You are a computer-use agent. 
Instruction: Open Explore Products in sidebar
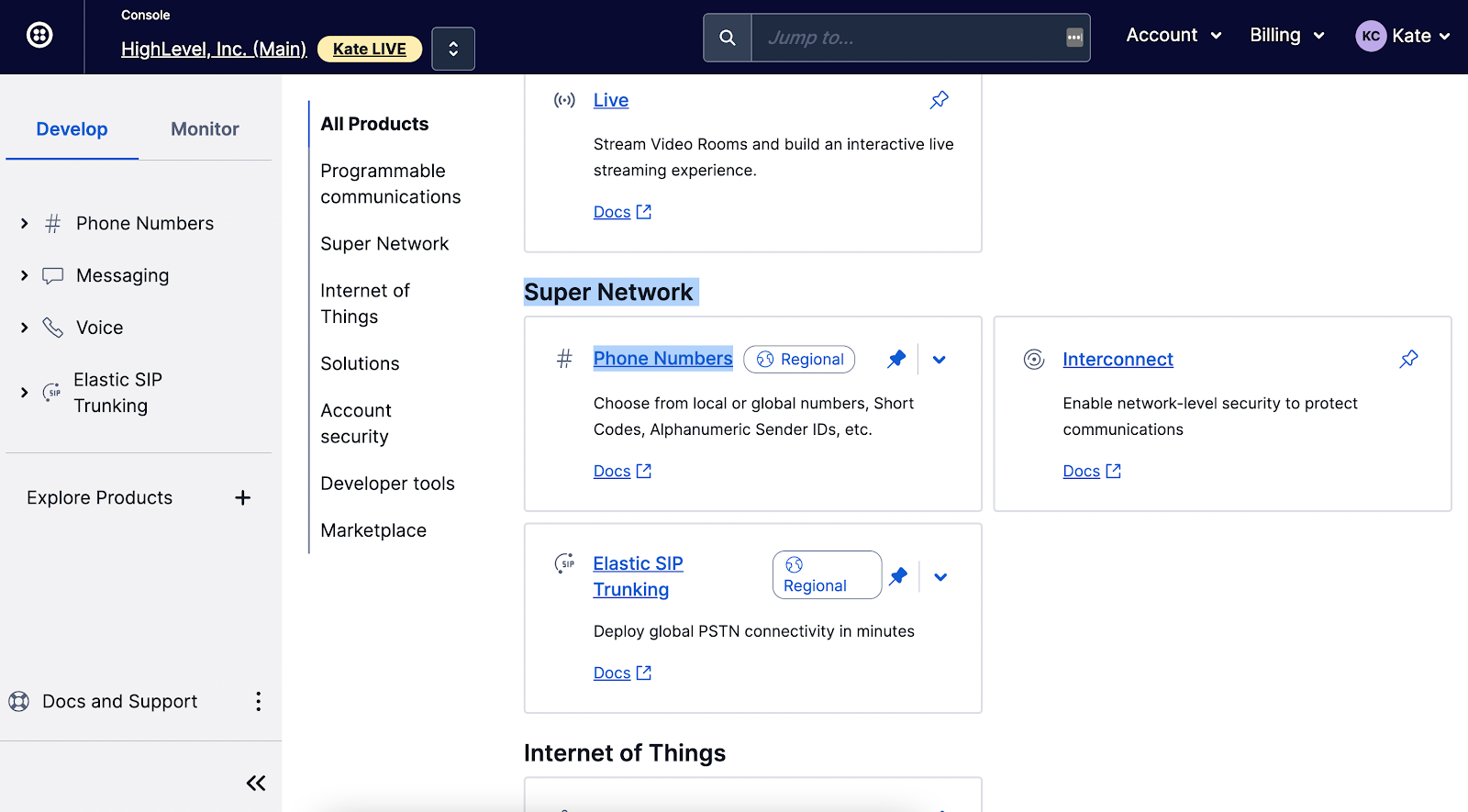click(99, 497)
